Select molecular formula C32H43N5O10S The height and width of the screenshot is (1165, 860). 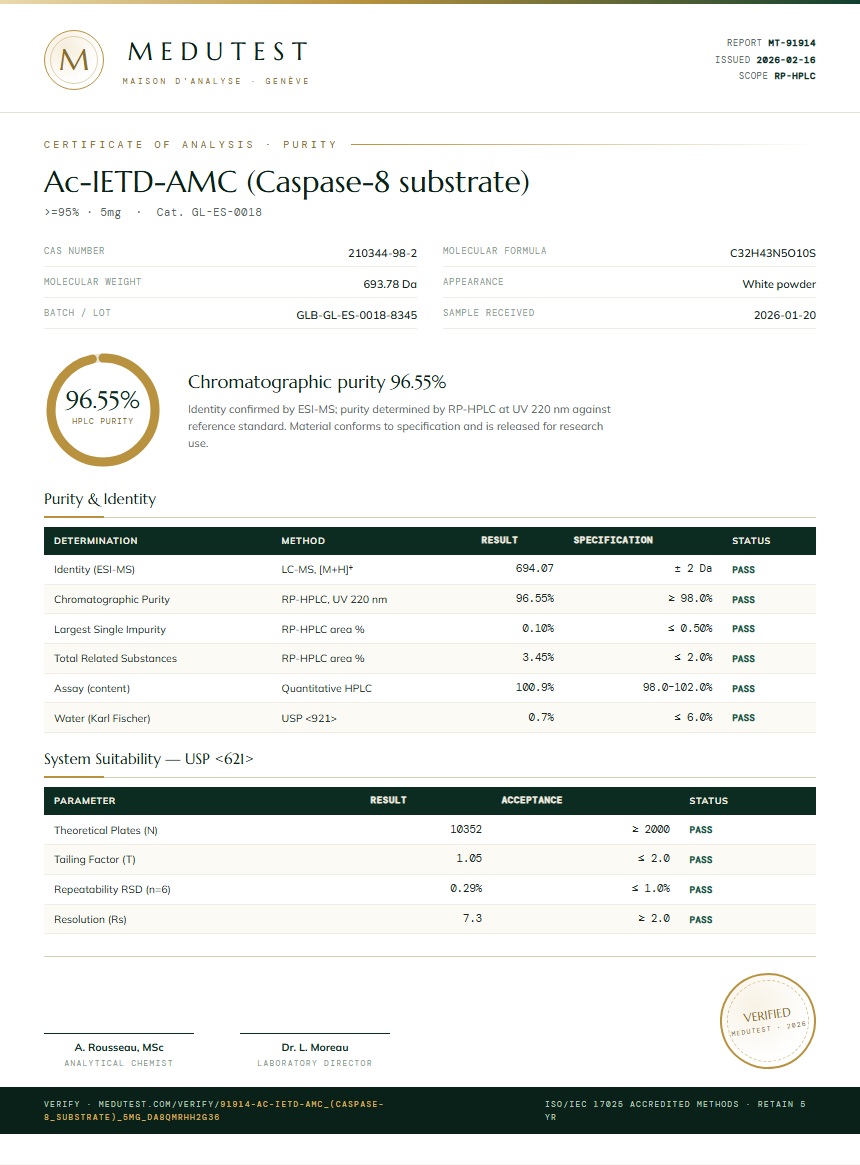coord(772,253)
